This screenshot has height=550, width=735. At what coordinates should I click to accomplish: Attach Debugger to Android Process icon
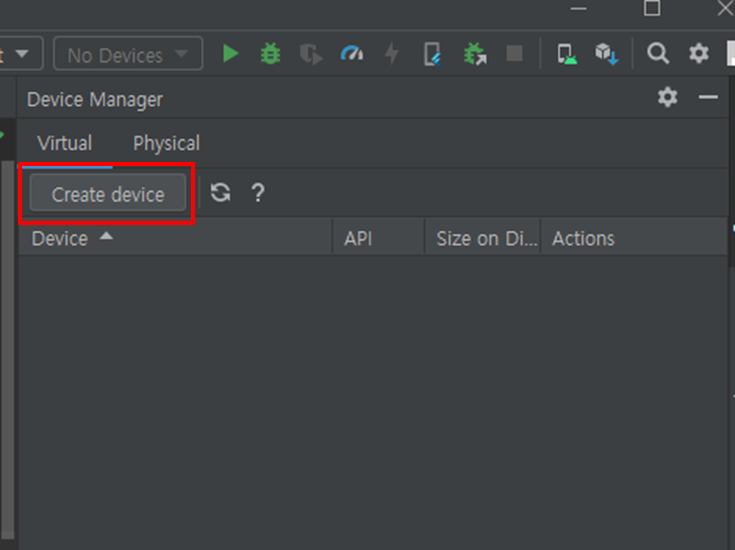[x=475, y=53]
